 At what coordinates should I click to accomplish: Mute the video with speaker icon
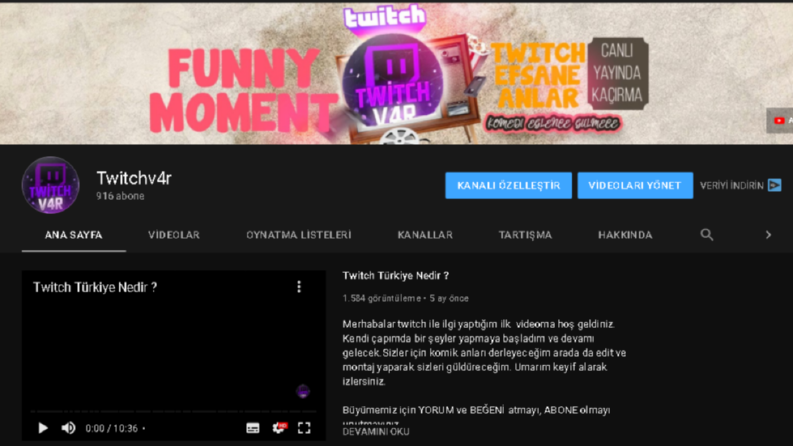68,428
